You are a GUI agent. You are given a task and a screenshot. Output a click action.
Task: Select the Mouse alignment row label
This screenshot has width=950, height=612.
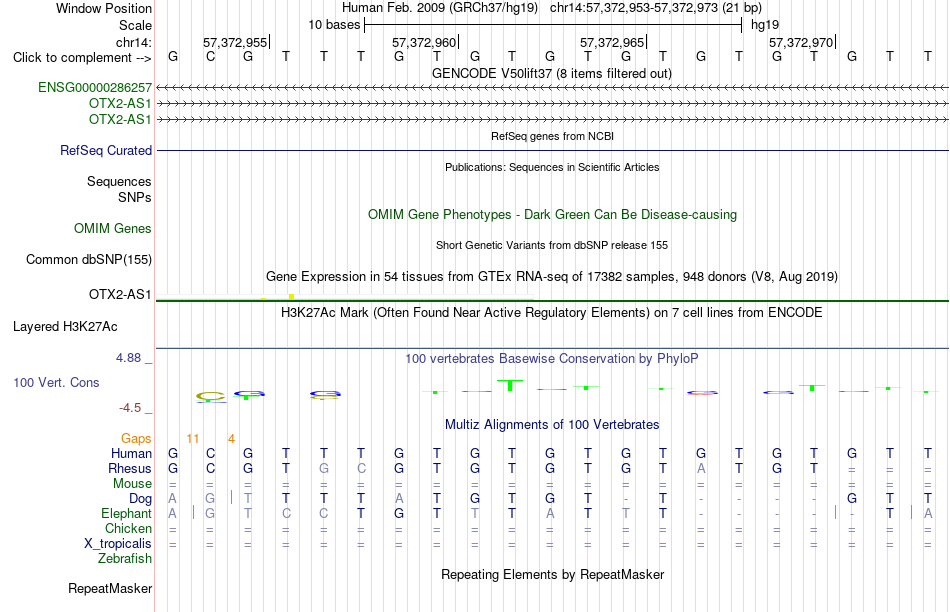click(x=132, y=484)
